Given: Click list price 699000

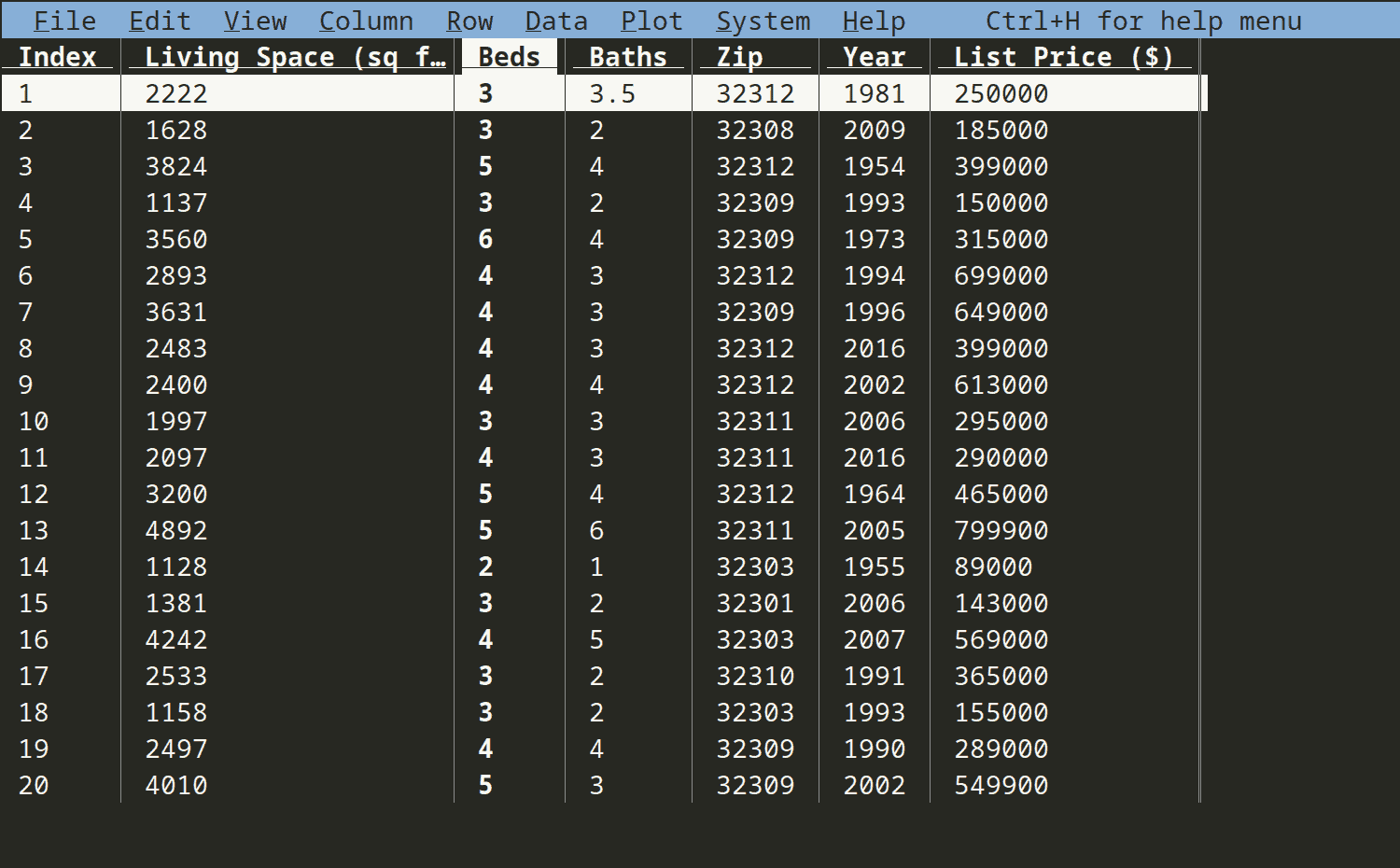Looking at the screenshot, I should click(1001, 275).
